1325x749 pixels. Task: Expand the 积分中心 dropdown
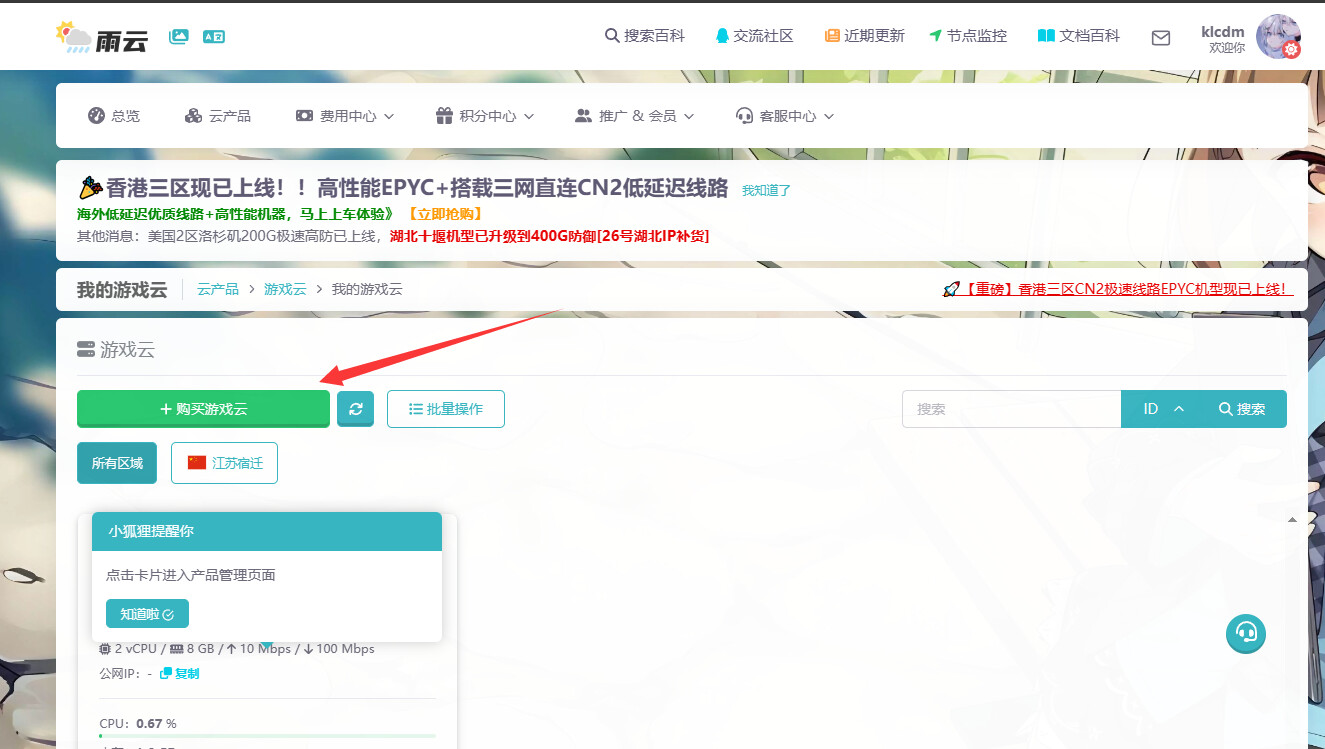485,116
